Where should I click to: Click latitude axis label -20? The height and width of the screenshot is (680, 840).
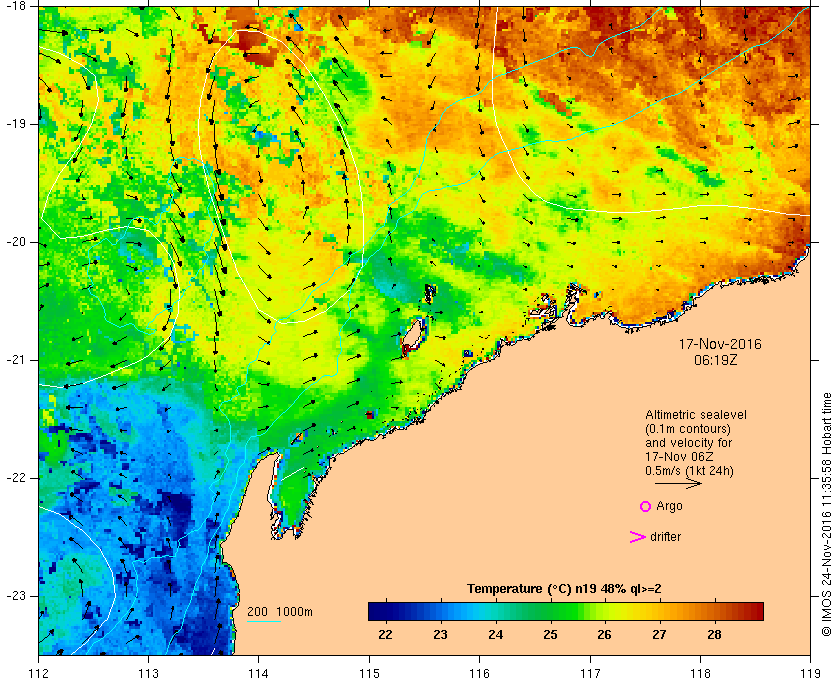[15, 242]
